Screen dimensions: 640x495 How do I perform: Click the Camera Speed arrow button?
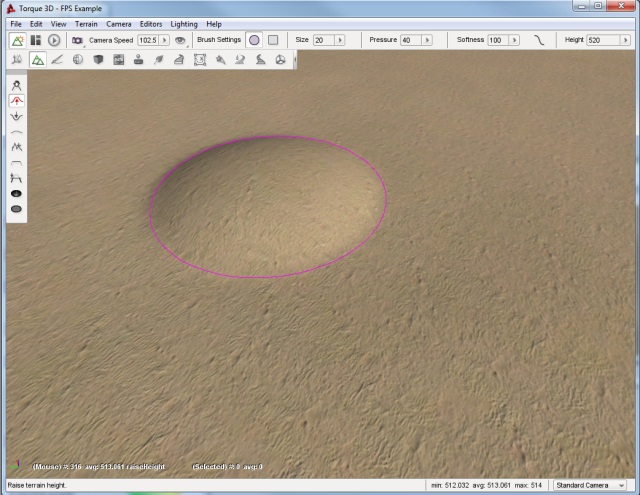pyautogui.click(x=164, y=40)
